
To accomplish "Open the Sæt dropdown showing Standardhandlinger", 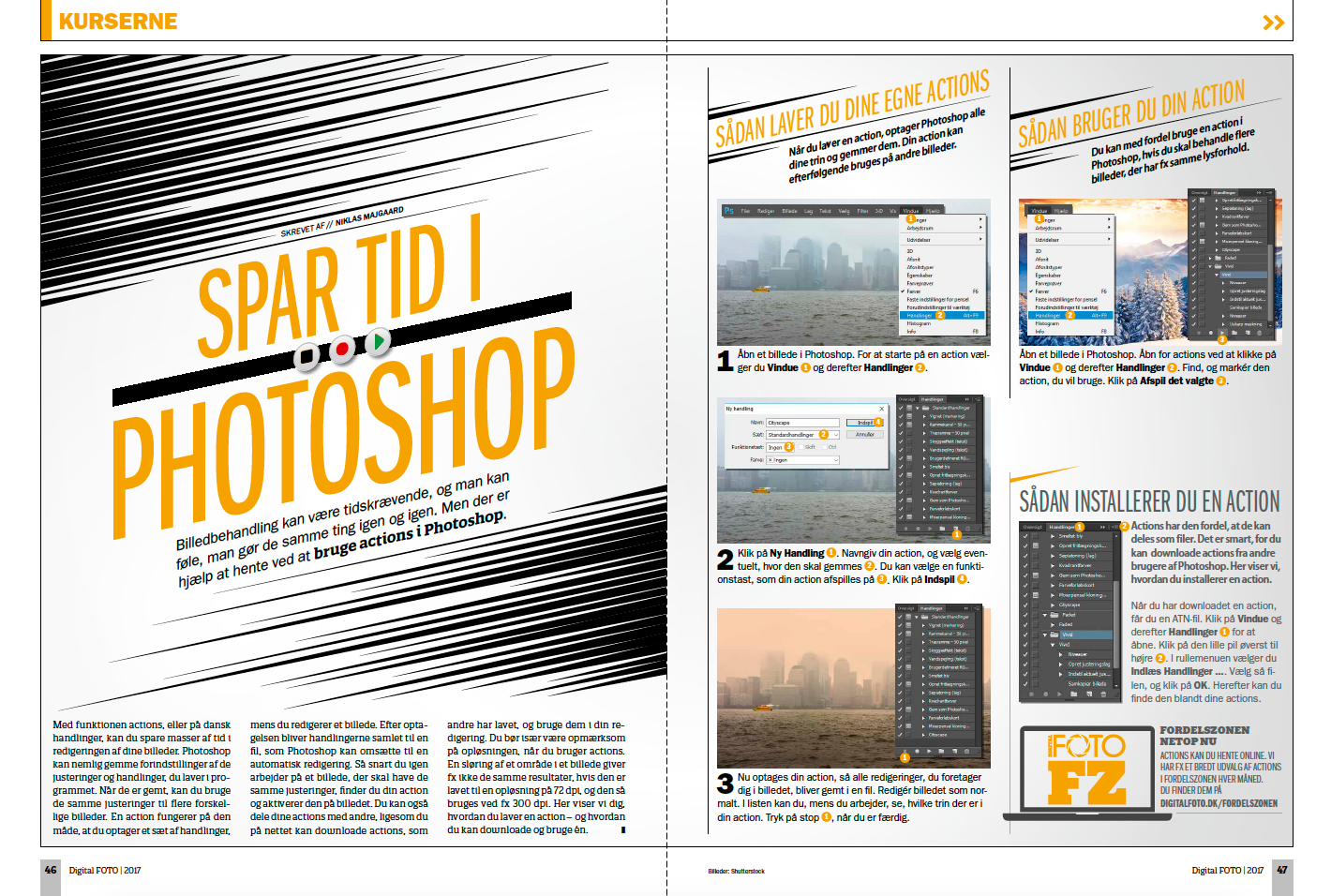I will coord(802,435).
